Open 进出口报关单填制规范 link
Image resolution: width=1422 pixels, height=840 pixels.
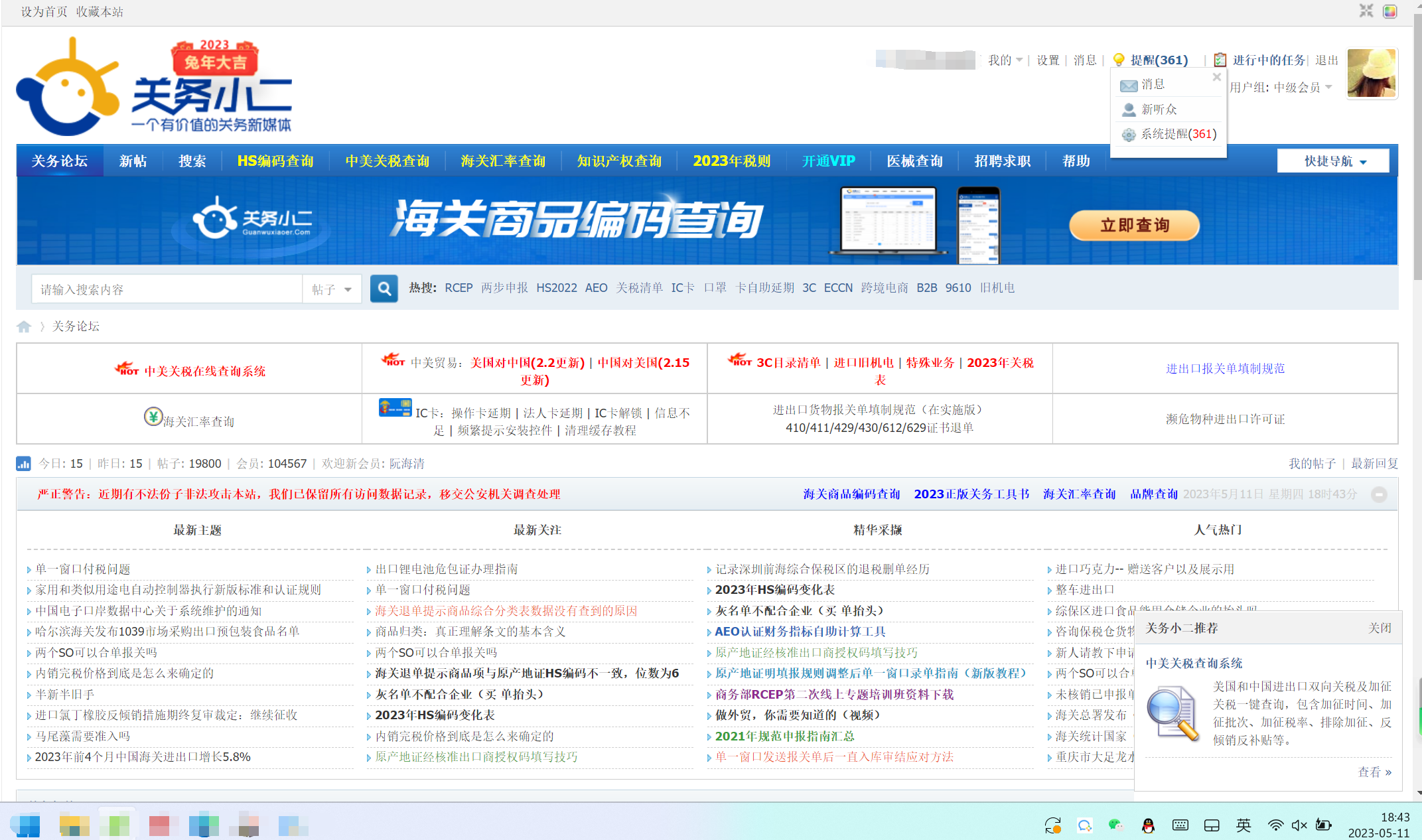pos(1225,369)
